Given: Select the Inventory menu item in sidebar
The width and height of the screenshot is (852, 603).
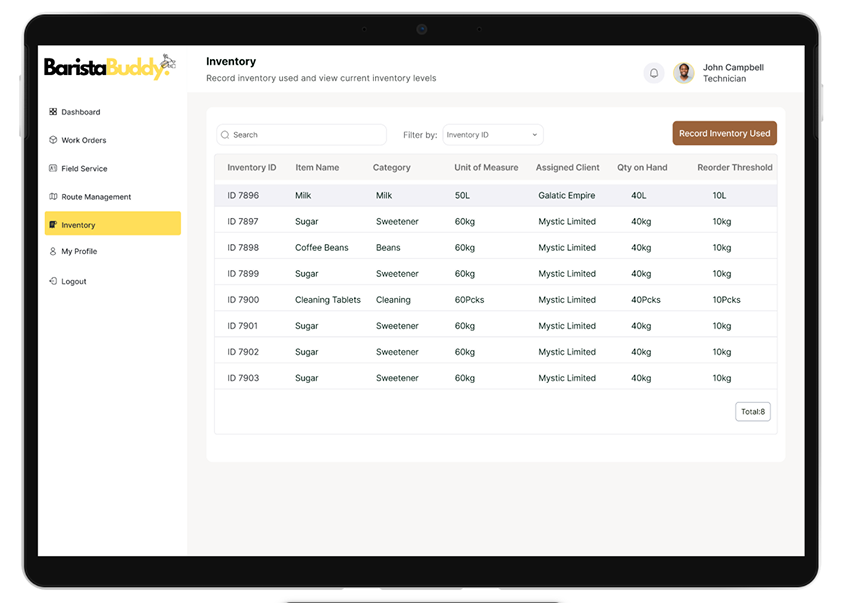Looking at the screenshot, I should coord(112,224).
